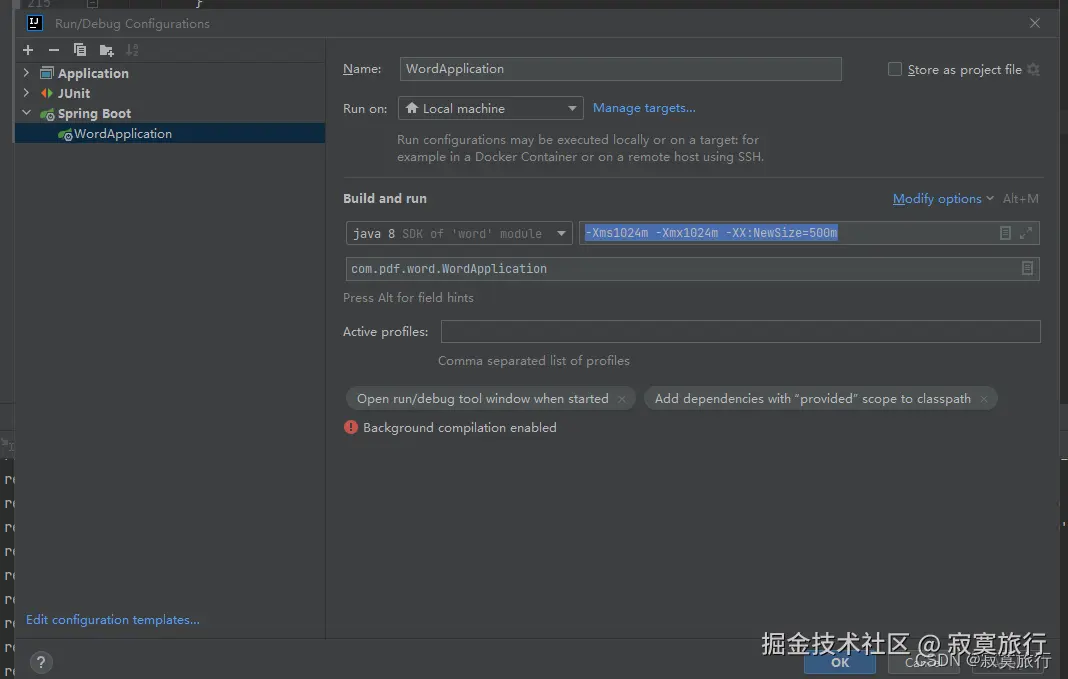Viewport: 1068px width, 679px height.
Task: Expand the VM options field
Action: point(1026,233)
